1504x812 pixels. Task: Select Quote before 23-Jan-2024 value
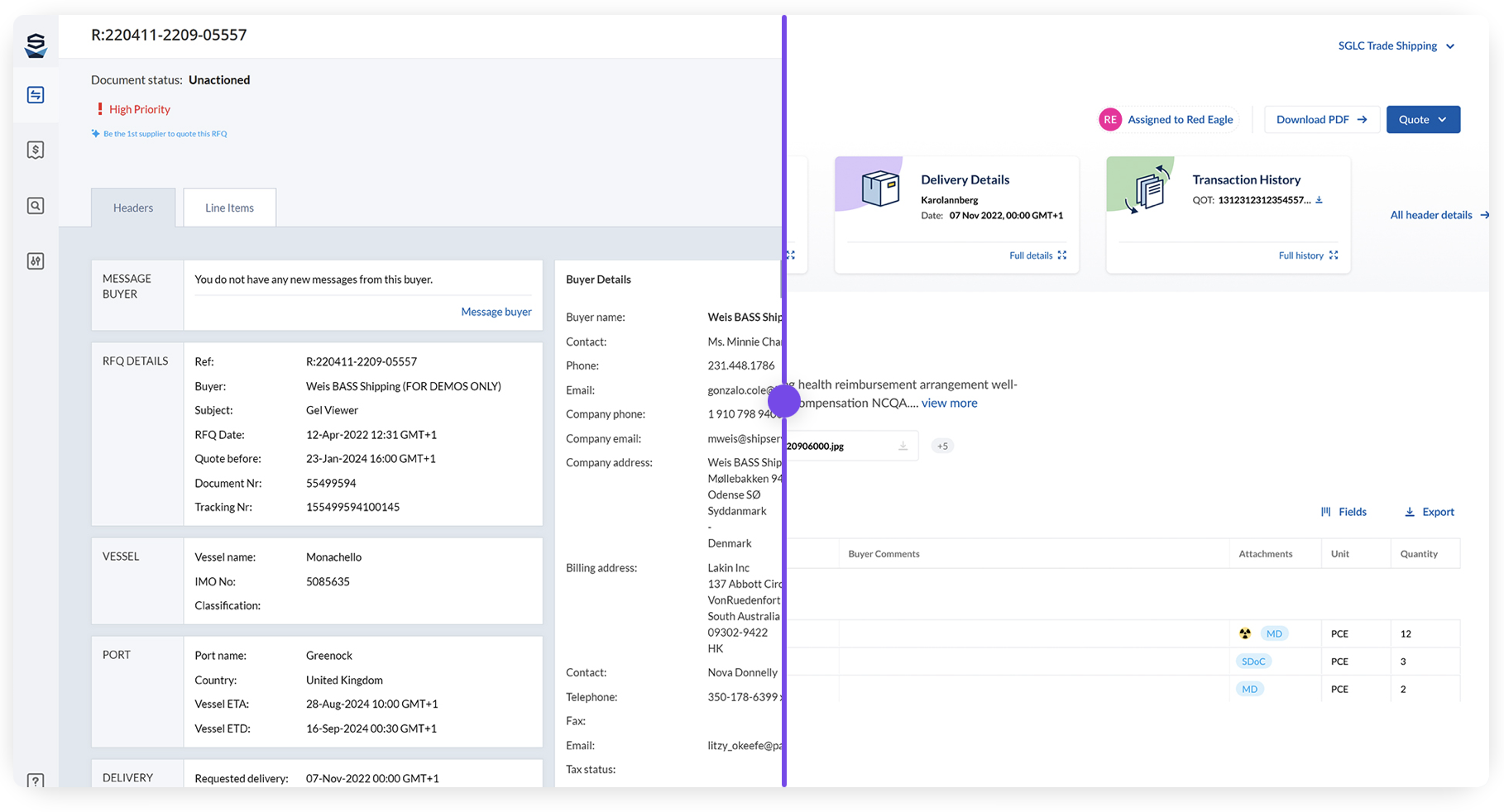(371, 459)
